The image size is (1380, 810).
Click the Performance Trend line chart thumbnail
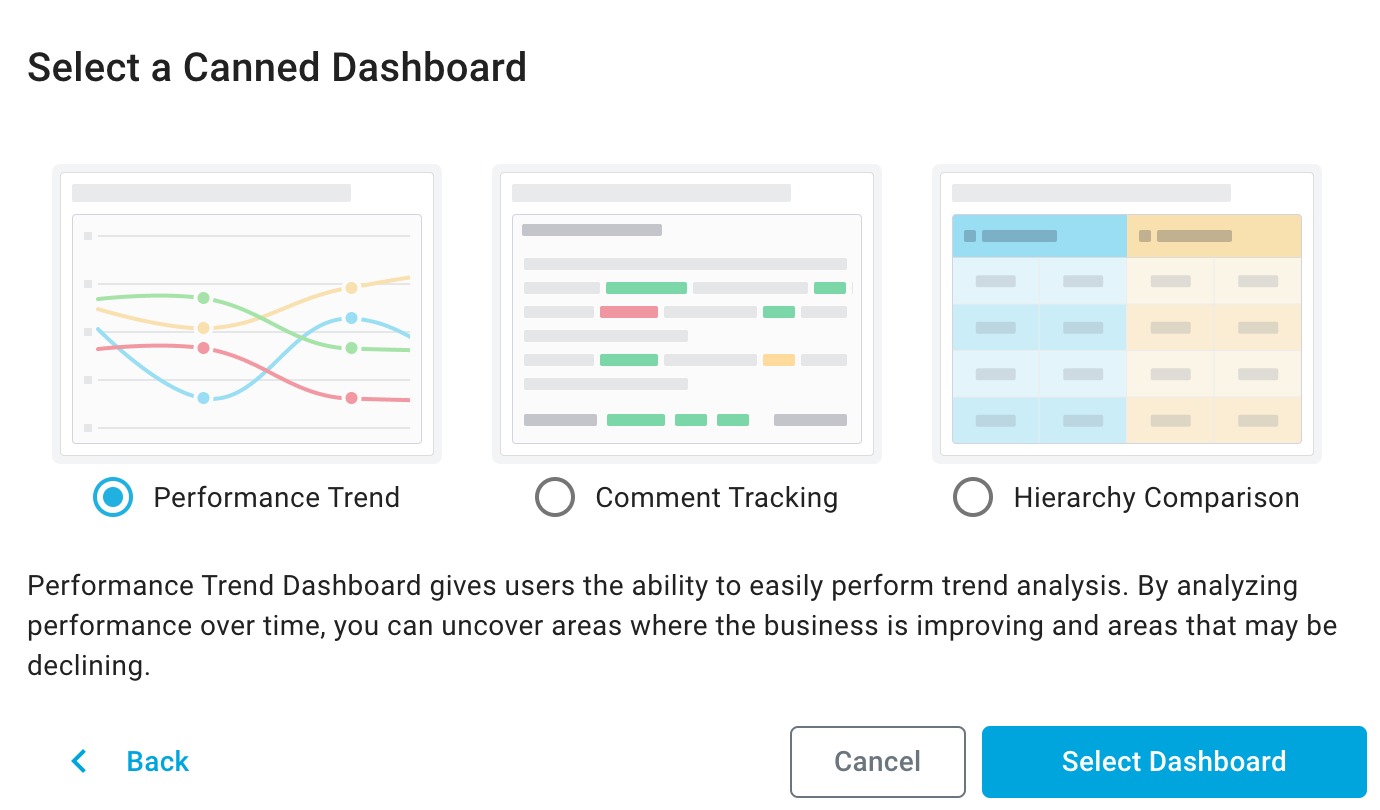[x=247, y=314]
